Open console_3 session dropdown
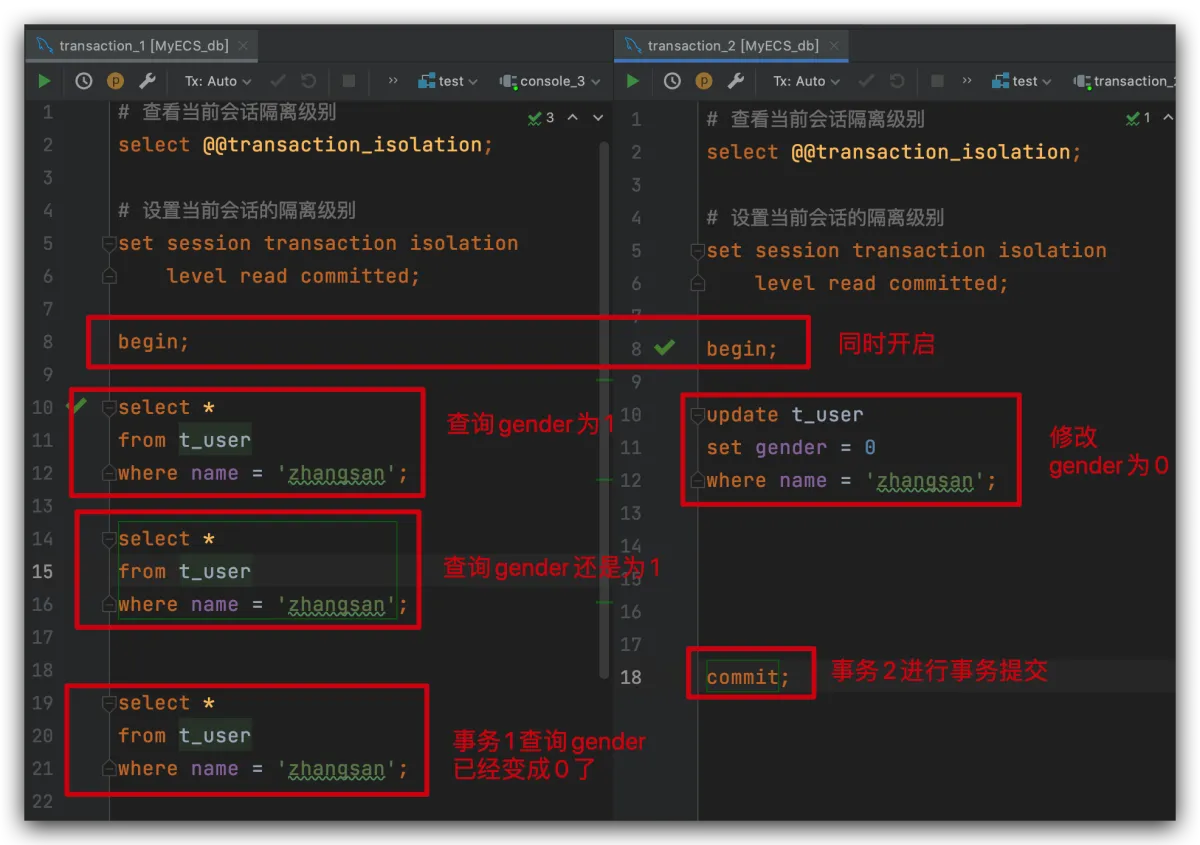 (x=550, y=81)
